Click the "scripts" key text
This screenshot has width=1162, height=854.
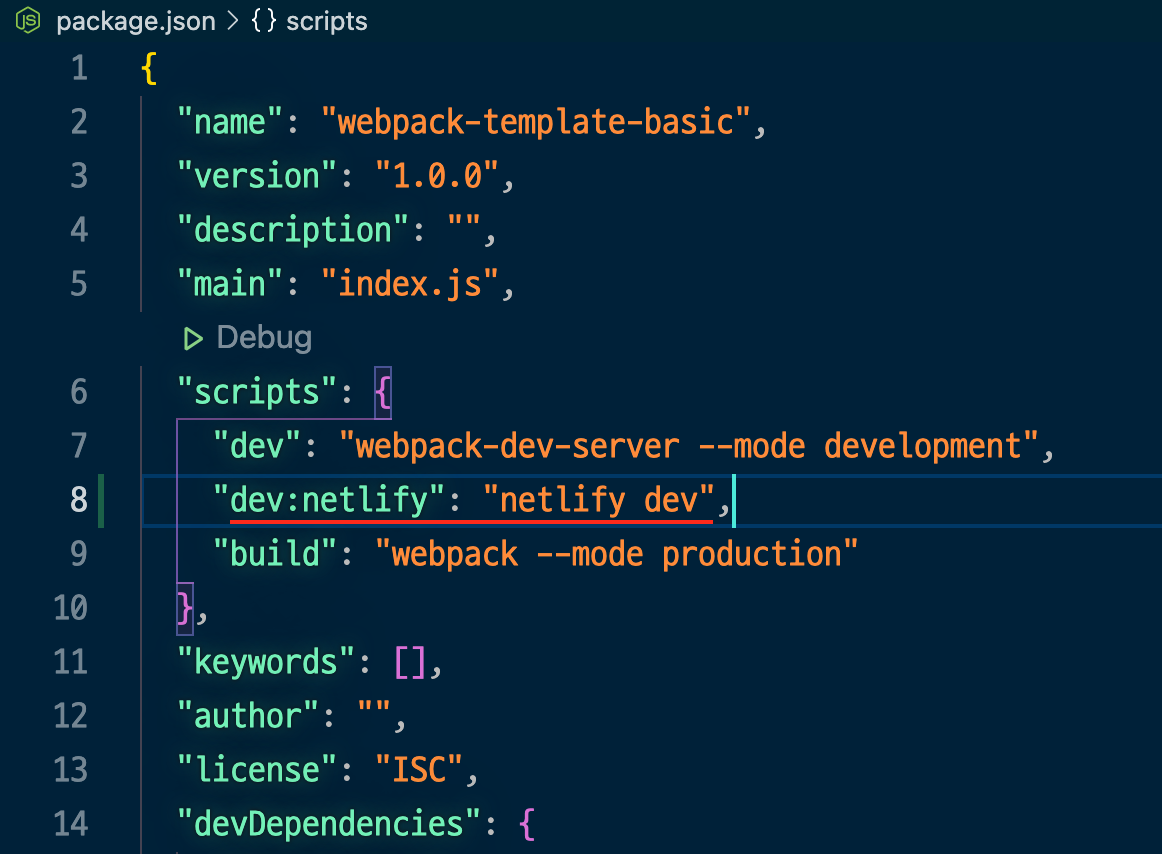pos(256,392)
